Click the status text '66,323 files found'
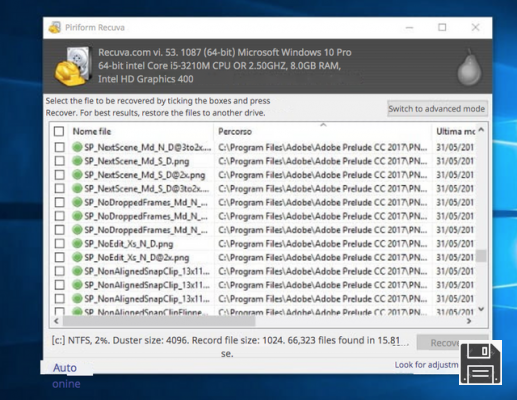 (x=326, y=340)
